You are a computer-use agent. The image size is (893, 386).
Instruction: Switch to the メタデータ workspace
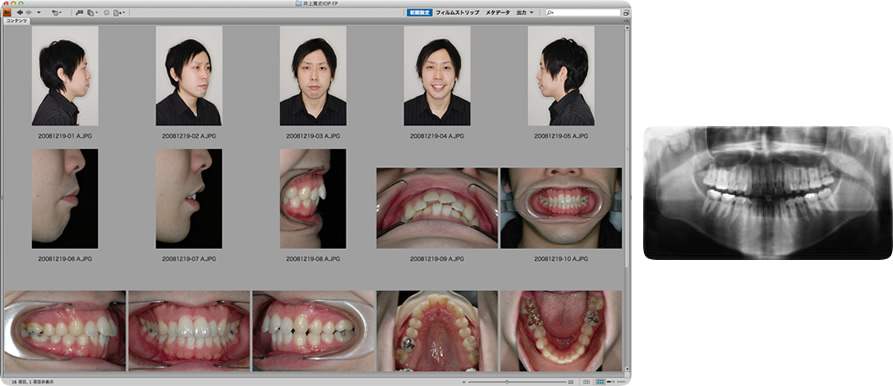[x=498, y=13]
